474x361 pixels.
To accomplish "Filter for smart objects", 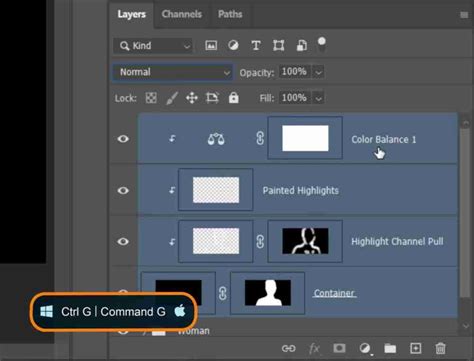I will pyautogui.click(x=302, y=45).
